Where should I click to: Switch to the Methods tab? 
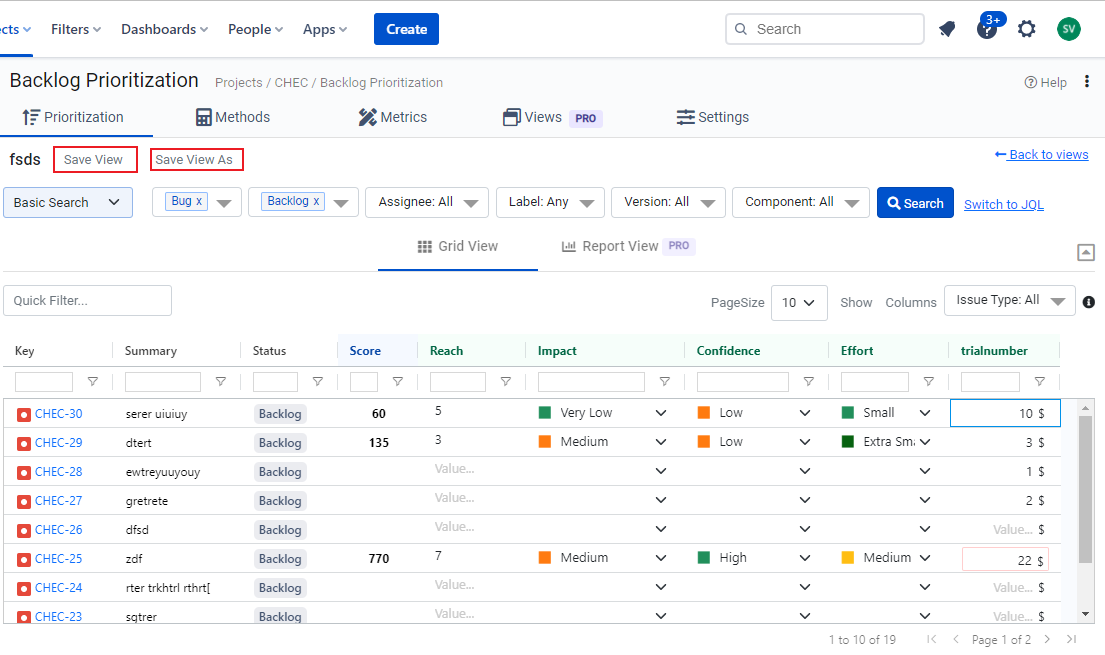[232, 117]
